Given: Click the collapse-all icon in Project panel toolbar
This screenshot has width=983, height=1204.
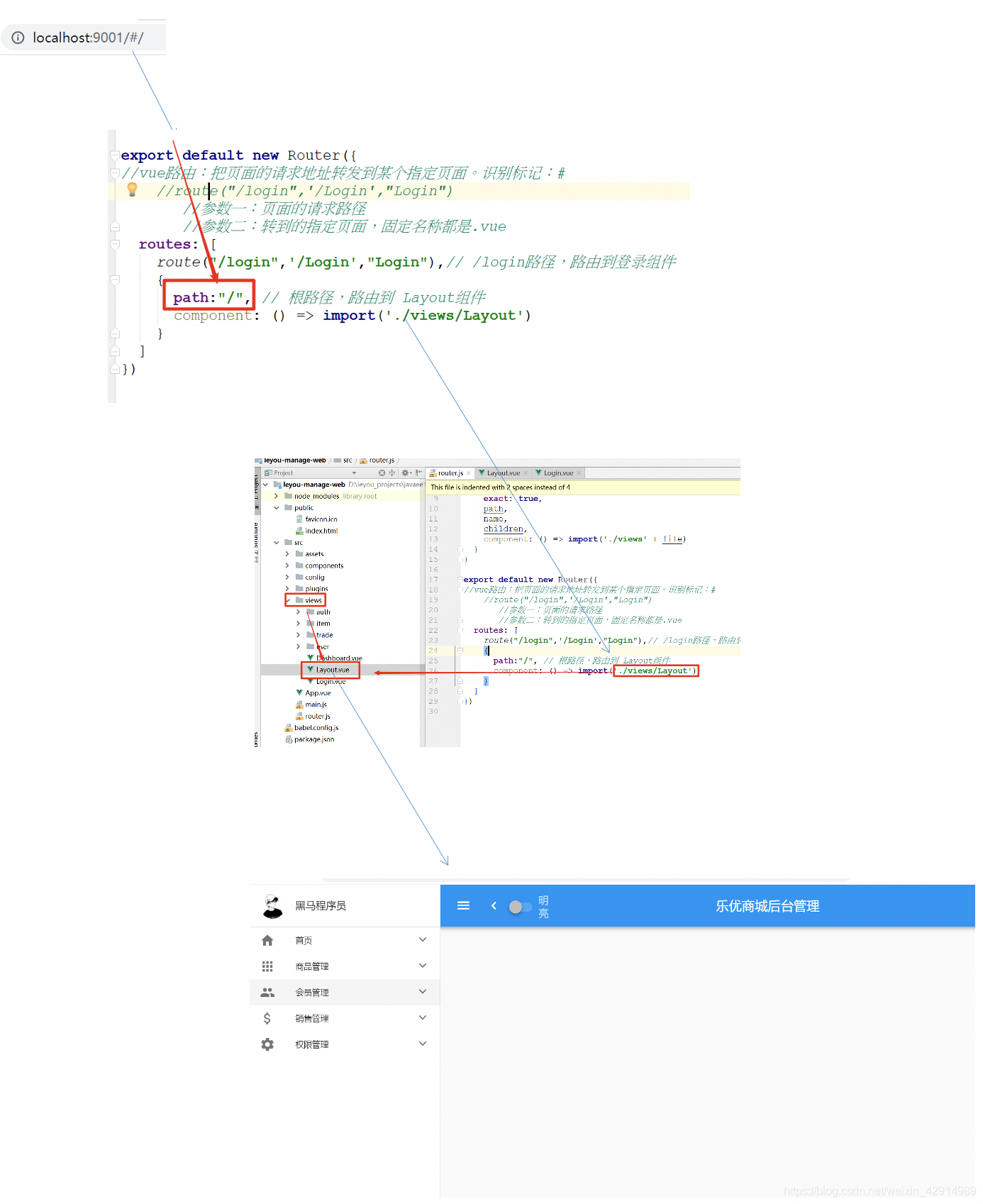Looking at the screenshot, I should pos(391,473).
